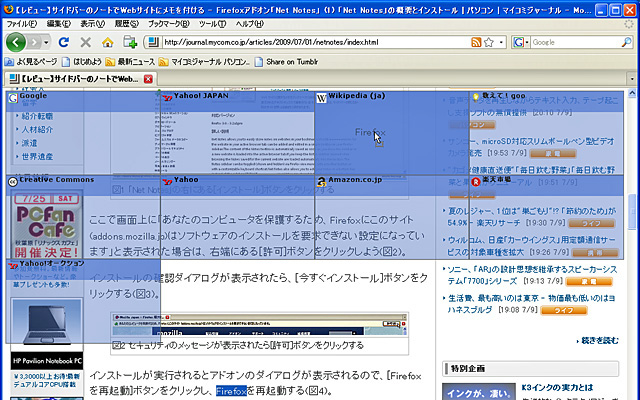Screen dimensions: 640x400
Task: Open the 編集 menu
Action: (x=59, y=24)
